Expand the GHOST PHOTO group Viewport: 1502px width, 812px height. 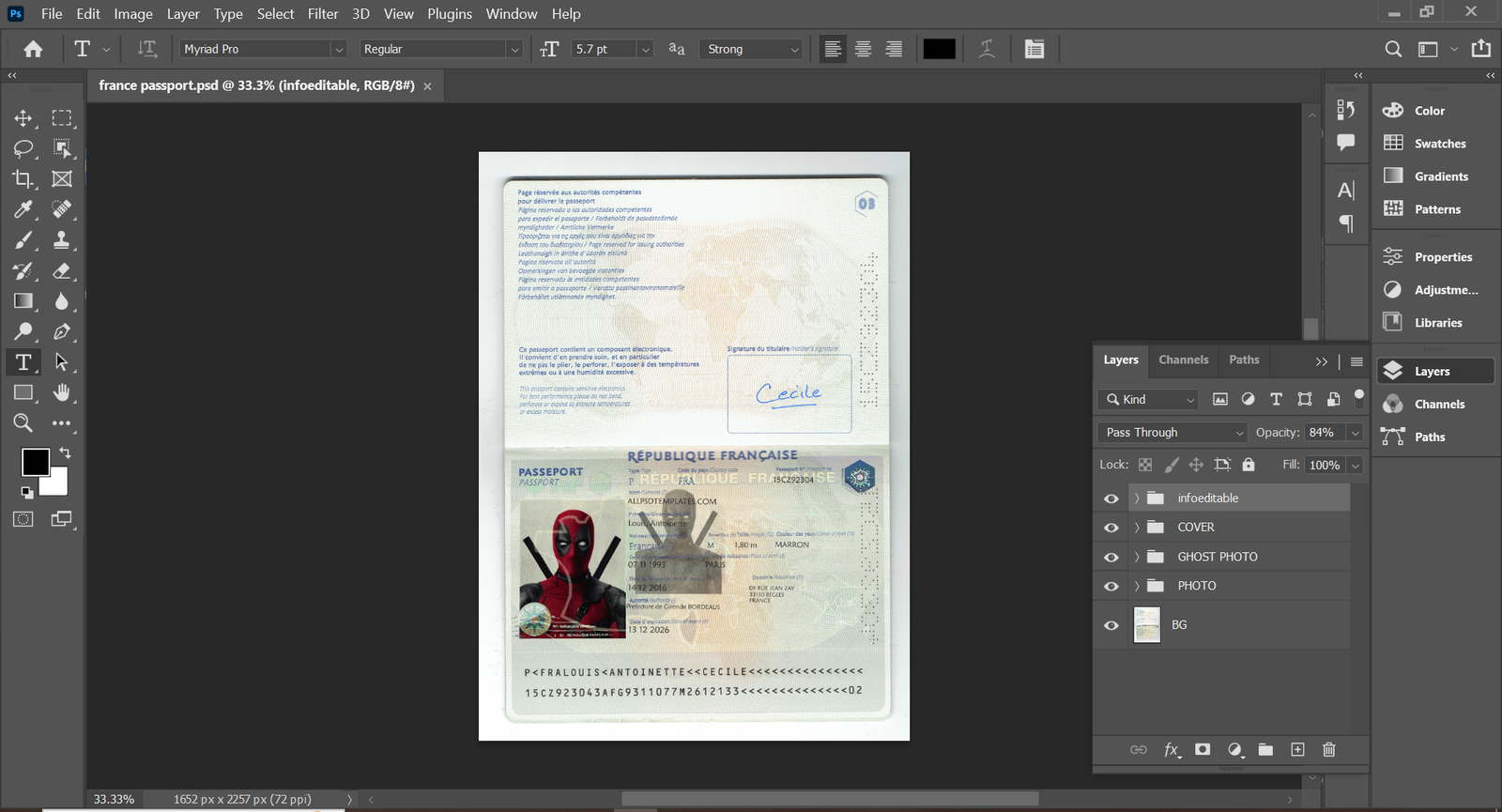[1137, 557]
